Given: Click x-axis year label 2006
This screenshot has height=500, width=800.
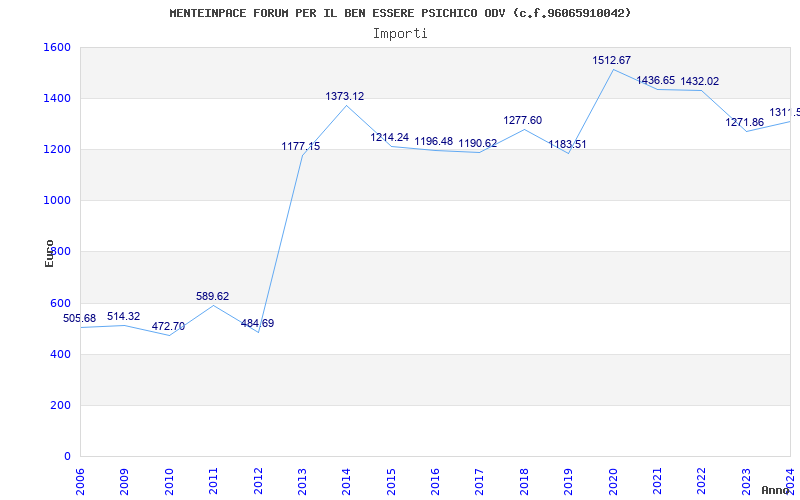Looking at the screenshot, I should [x=80, y=481].
